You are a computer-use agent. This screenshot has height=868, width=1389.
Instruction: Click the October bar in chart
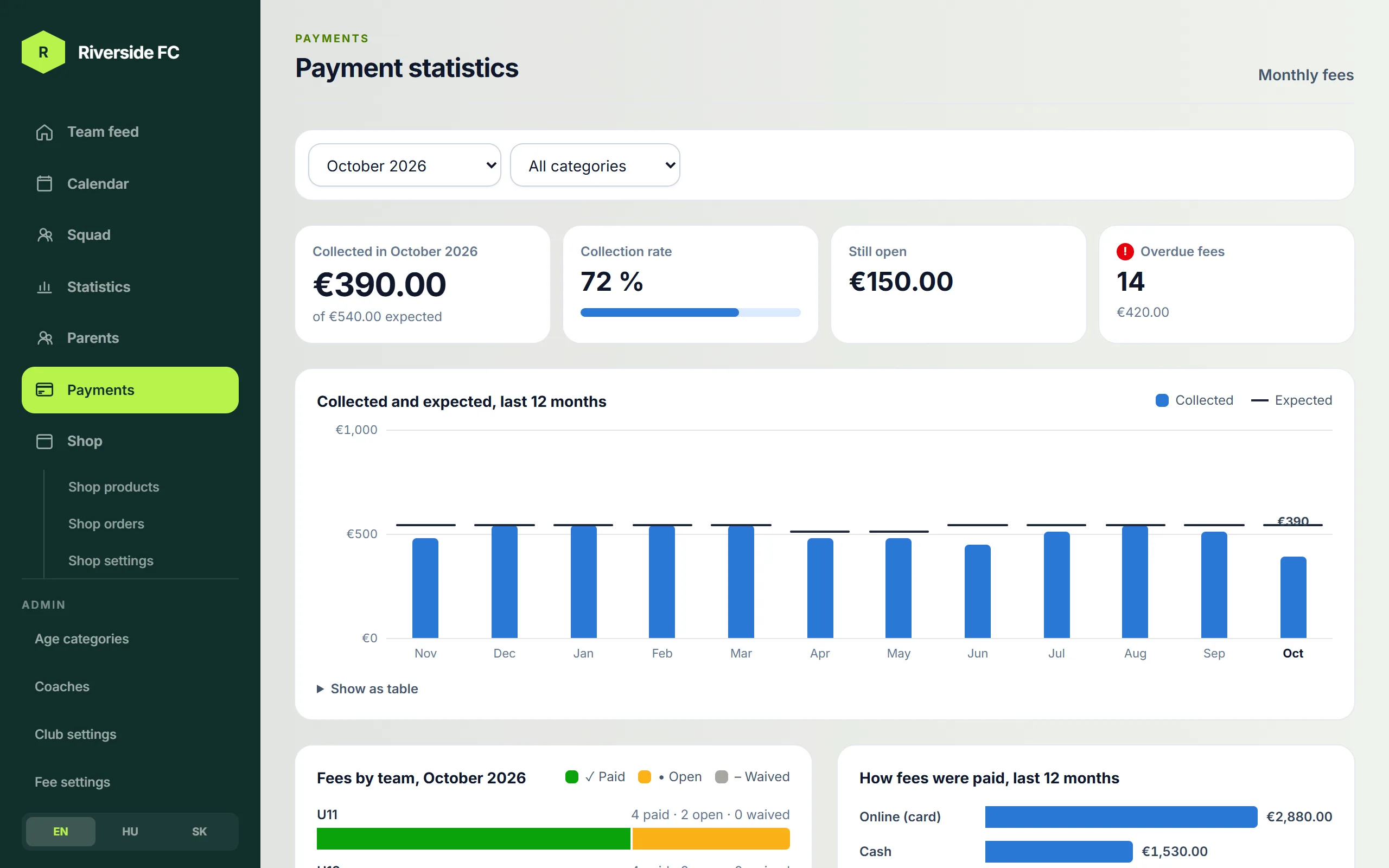click(x=1293, y=597)
